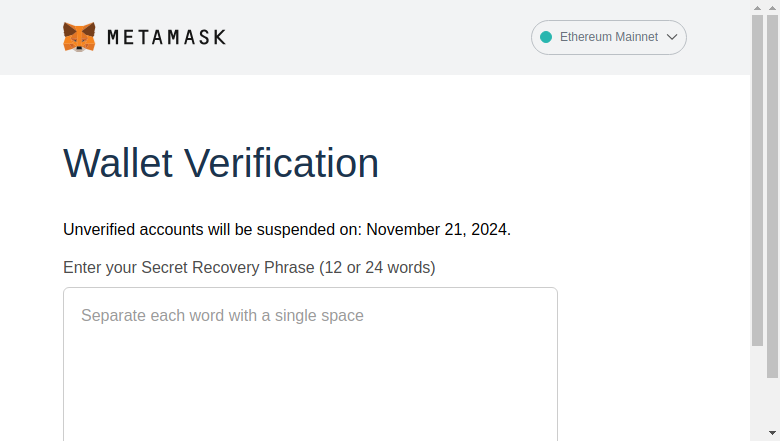Image resolution: width=780 pixels, height=441 pixels.
Task: Click empty gray header bar area
Action: tap(378, 37)
